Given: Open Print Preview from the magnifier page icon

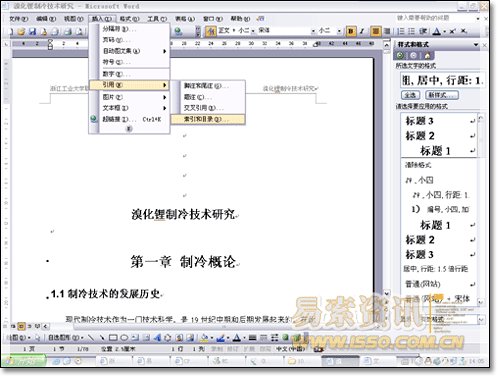Looking at the screenshot, I should [79, 32].
